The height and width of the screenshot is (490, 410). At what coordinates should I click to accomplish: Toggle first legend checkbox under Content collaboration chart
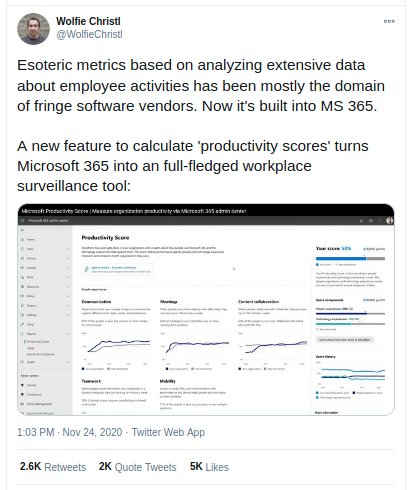240,369
